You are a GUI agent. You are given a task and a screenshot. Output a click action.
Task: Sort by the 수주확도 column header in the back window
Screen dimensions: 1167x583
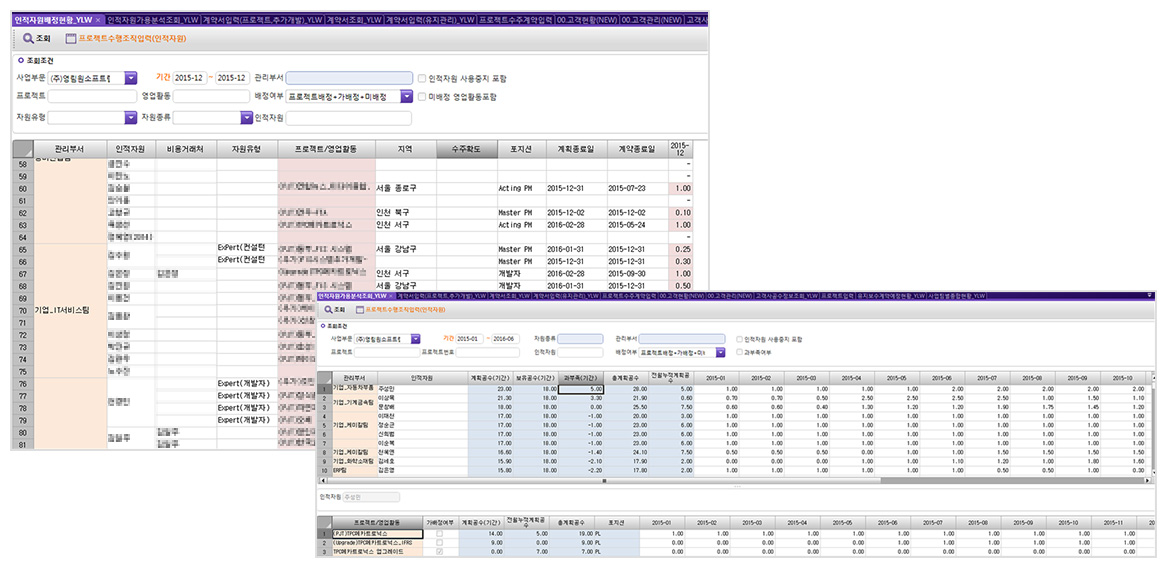(x=466, y=149)
